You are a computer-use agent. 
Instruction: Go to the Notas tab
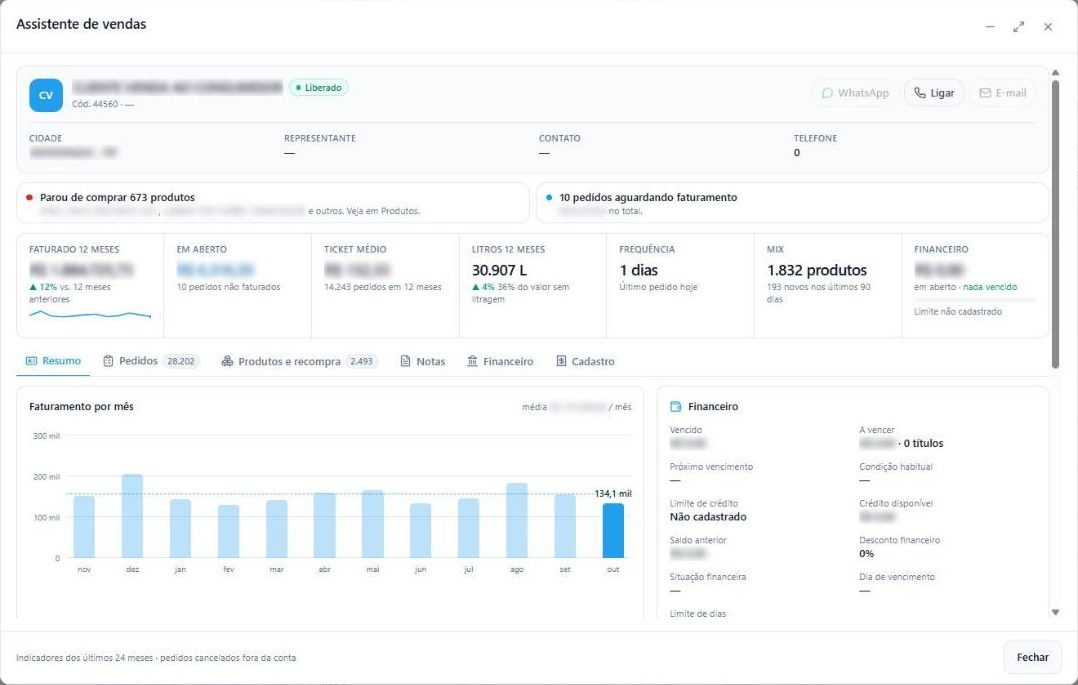click(423, 361)
